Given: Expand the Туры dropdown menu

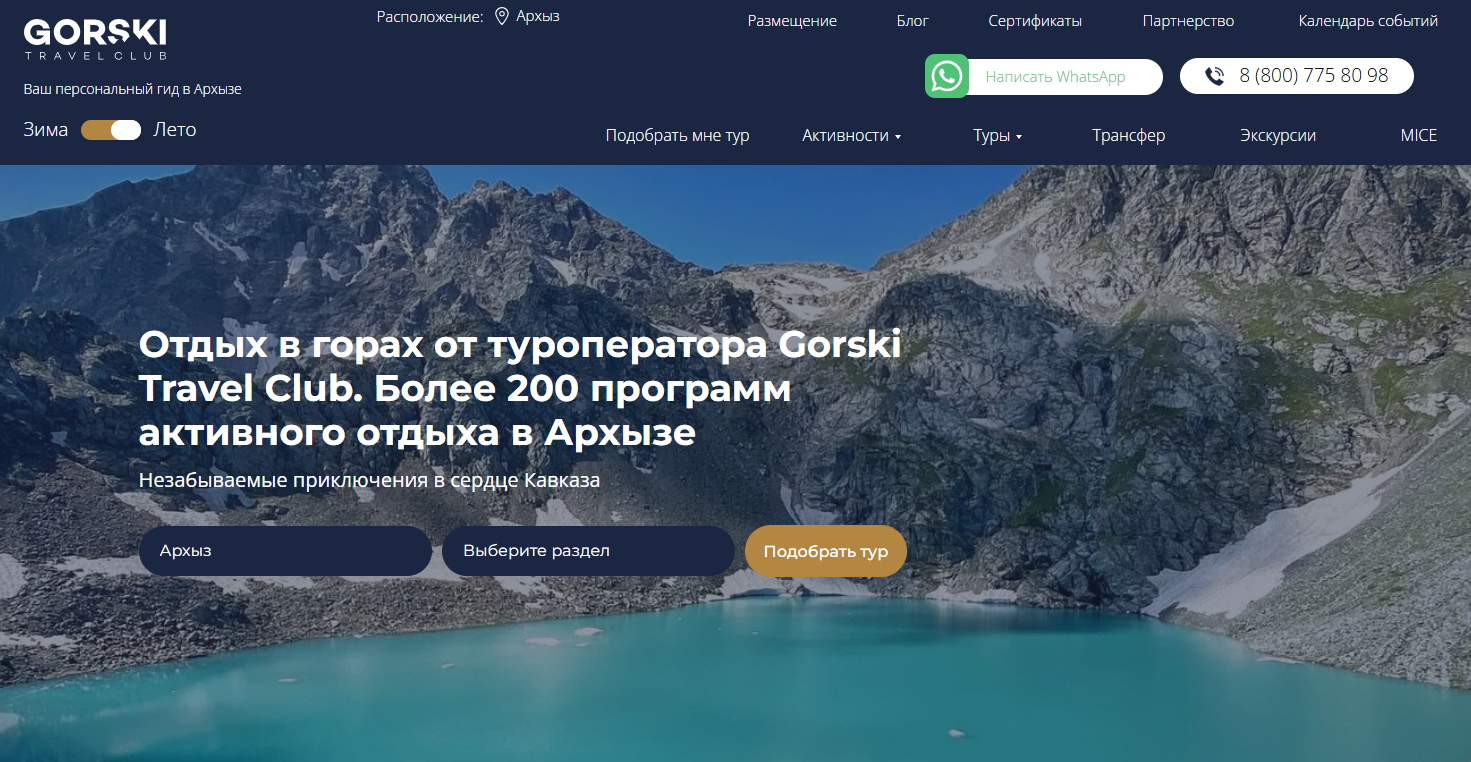Looking at the screenshot, I should [x=997, y=136].
